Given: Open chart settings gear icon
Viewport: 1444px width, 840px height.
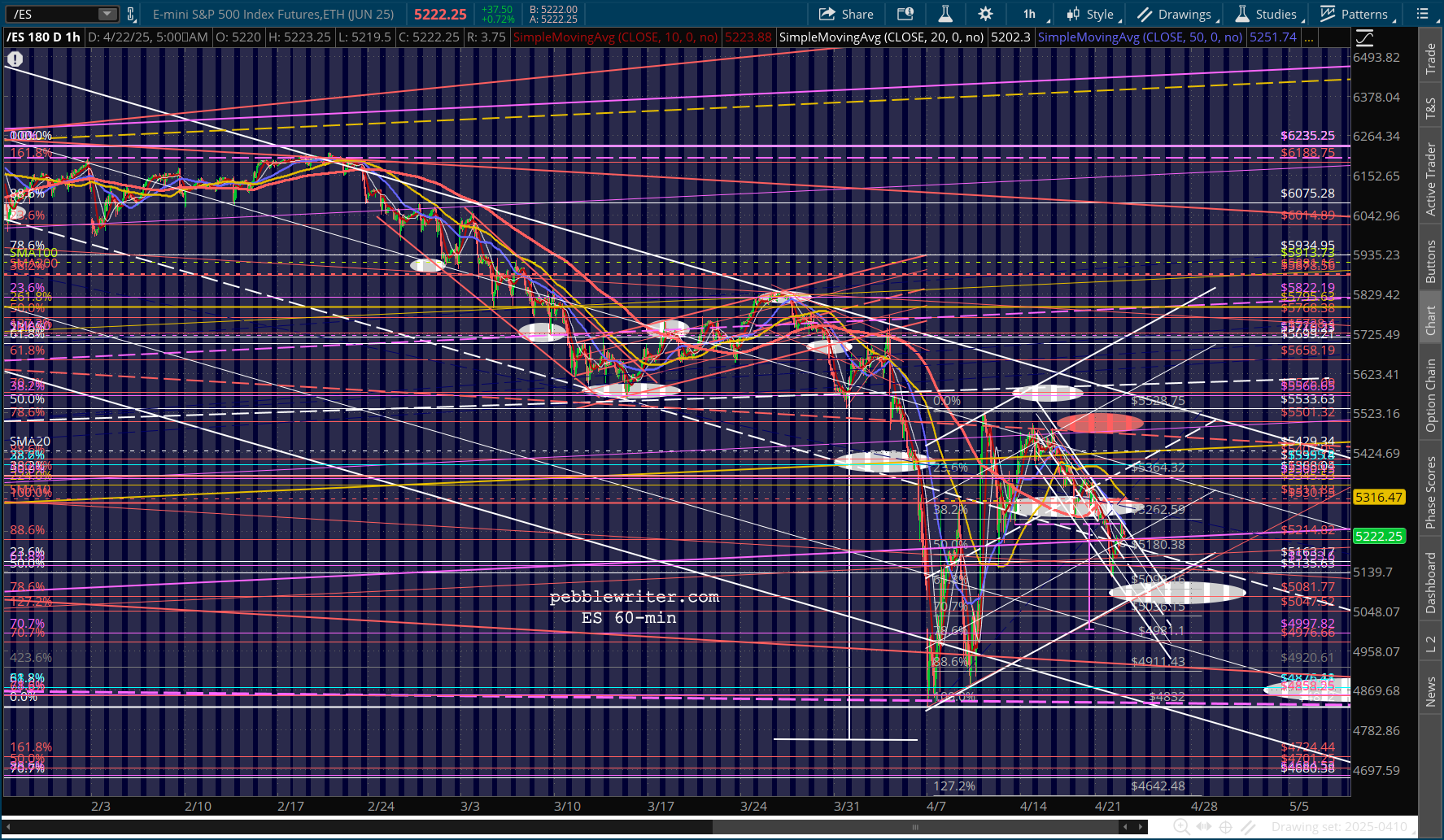Looking at the screenshot, I should click(x=985, y=14).
